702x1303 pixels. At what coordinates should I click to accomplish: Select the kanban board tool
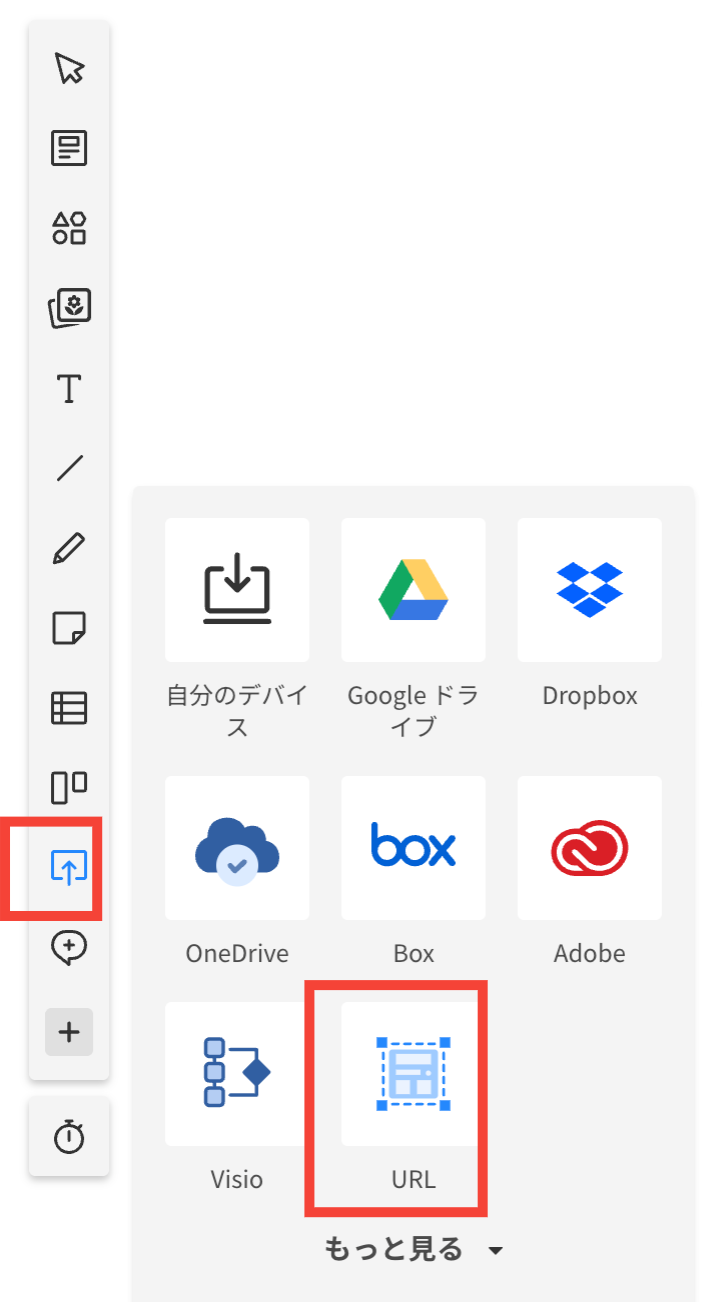tap(69, 788)
